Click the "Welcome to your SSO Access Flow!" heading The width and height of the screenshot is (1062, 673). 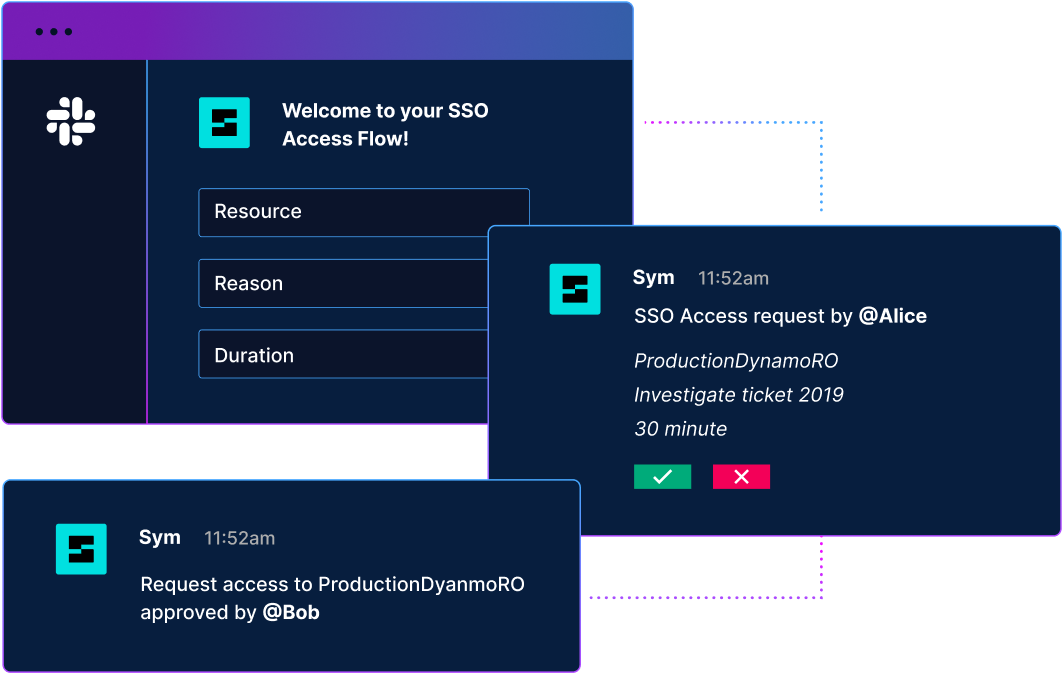click(x=385, y=125)
